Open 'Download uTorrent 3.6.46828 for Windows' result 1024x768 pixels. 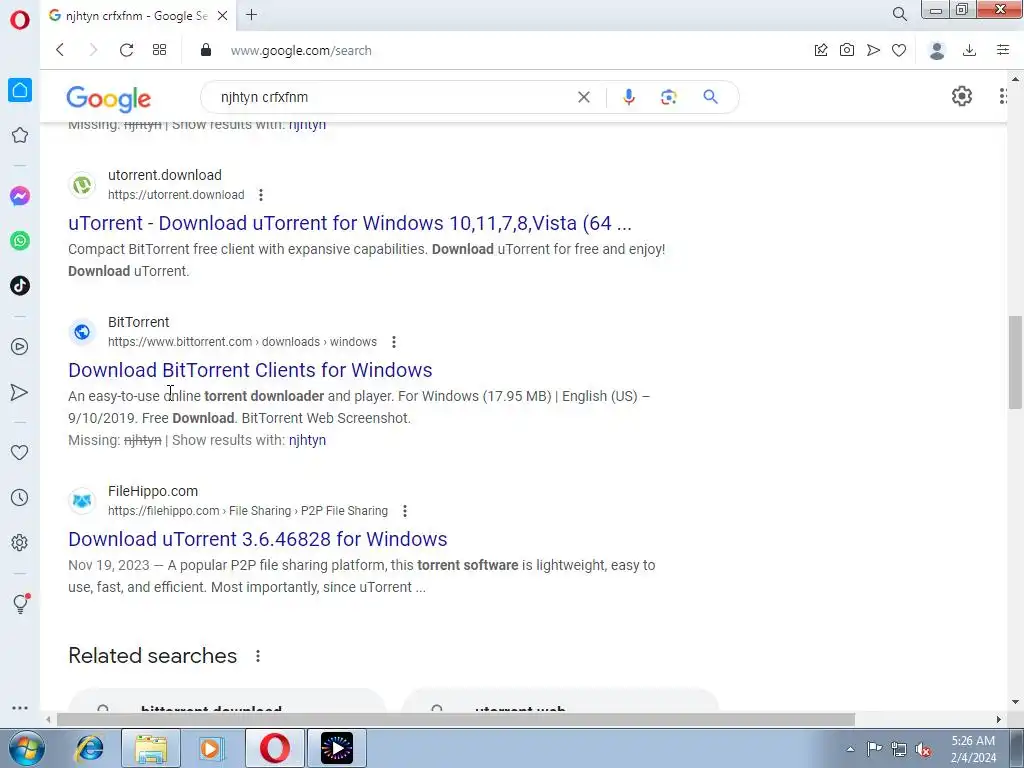[257, 539]
